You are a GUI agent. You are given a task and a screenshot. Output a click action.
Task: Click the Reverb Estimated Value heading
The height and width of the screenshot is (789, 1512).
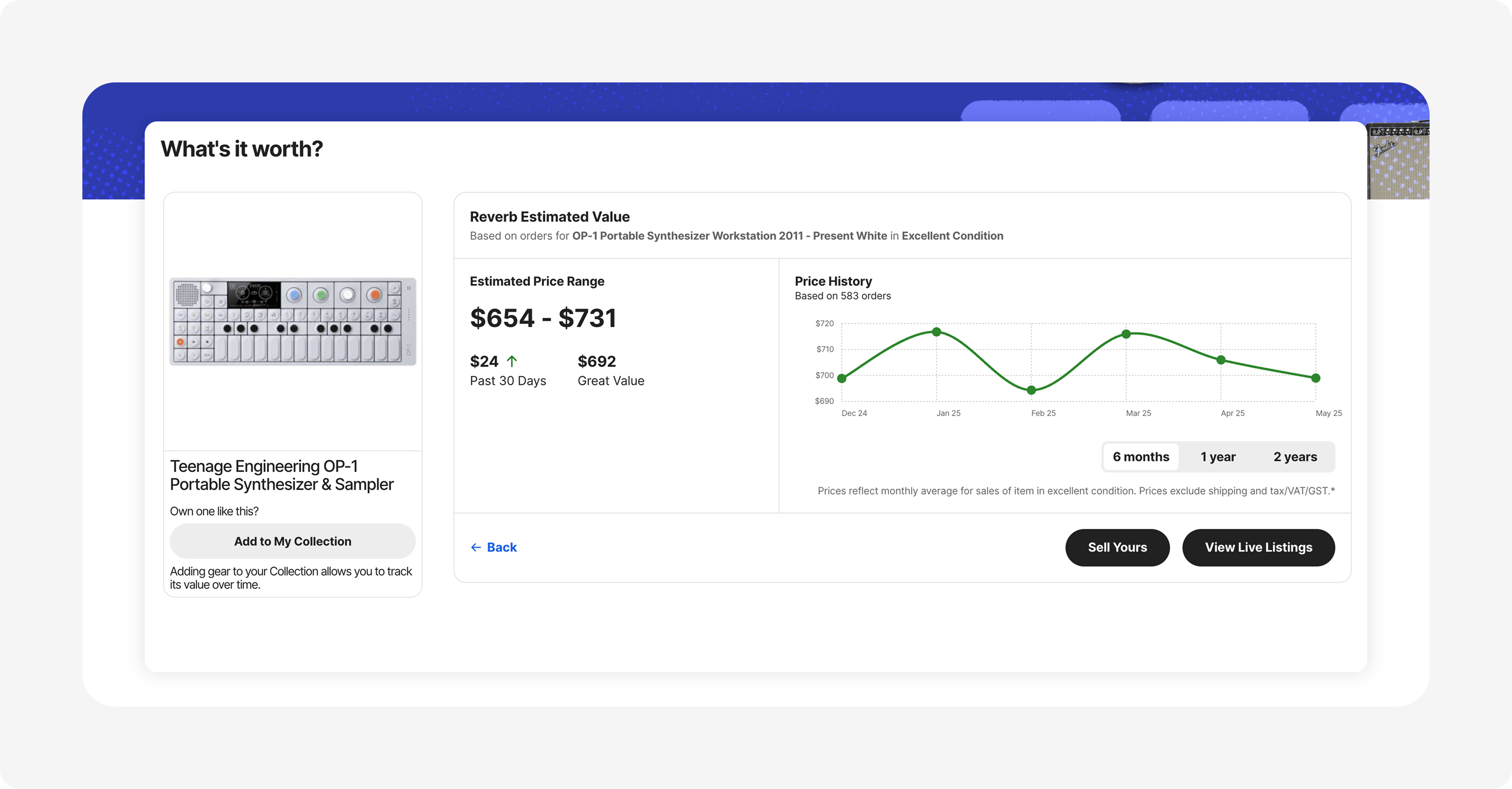[x=549, y=217]
